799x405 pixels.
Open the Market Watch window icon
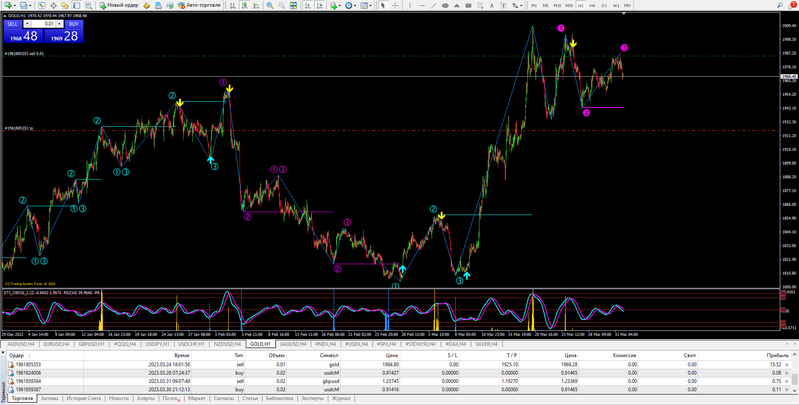coord(41,6)
